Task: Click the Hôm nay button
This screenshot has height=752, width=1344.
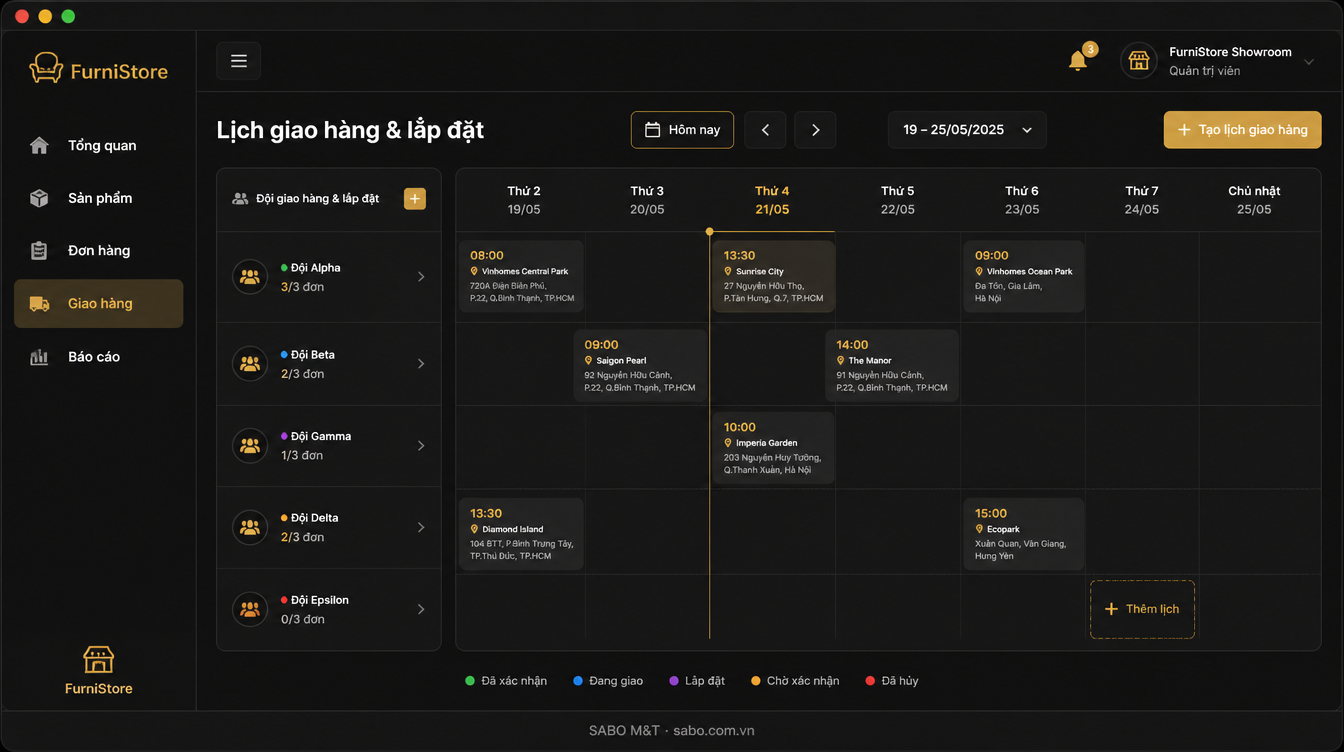Action: coord(682,130)
